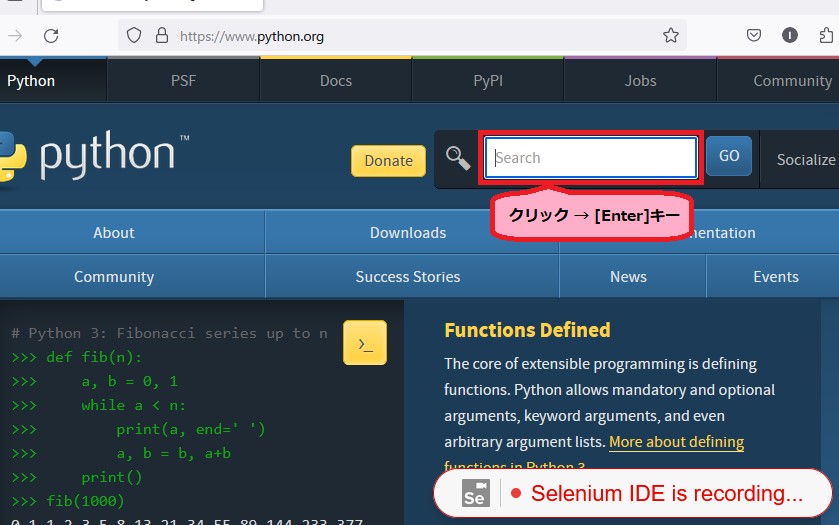This screenshot has height=525, width=839.
Task: Click the browser reload icon
Action: pyautogui.click(x=51, y=36)
